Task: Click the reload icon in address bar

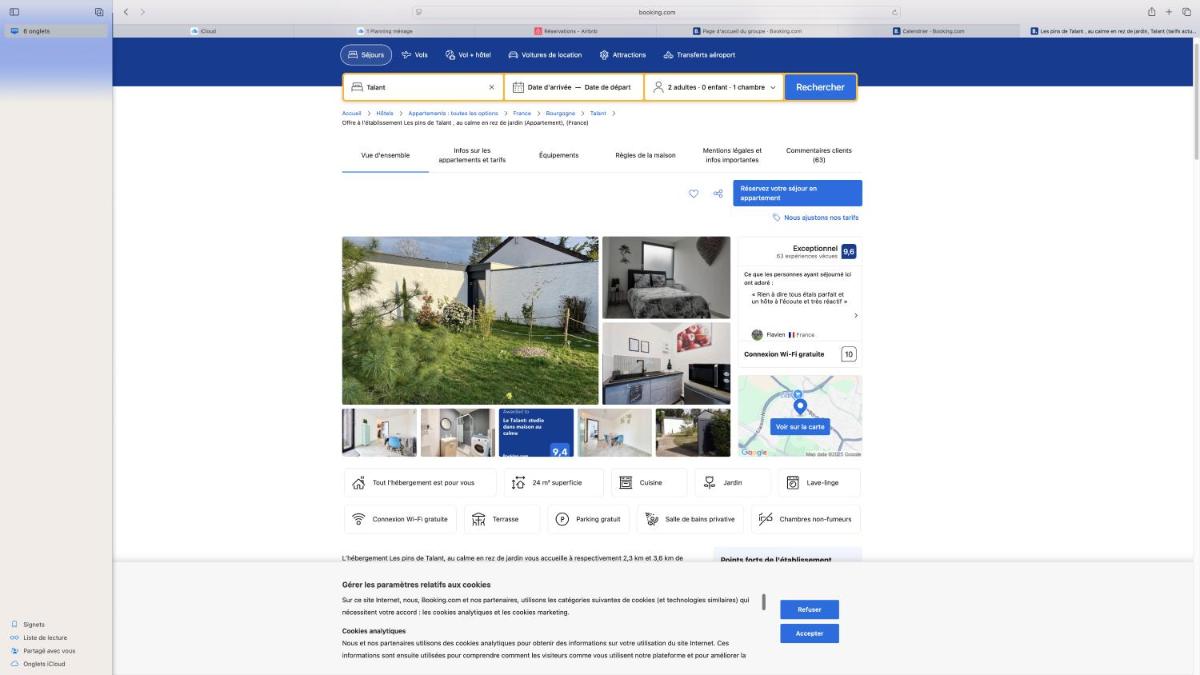Action: [895, 12]
